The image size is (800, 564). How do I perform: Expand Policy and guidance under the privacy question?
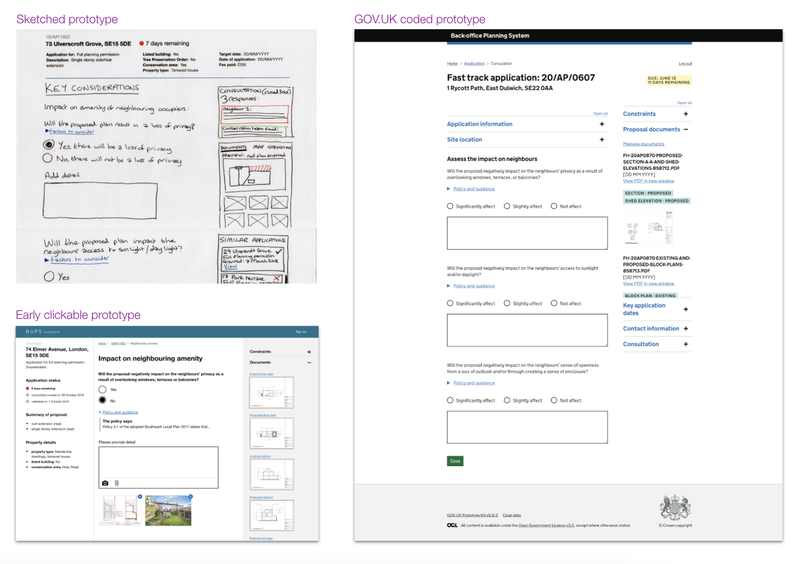pyautogui.click(x=474, y=189)
